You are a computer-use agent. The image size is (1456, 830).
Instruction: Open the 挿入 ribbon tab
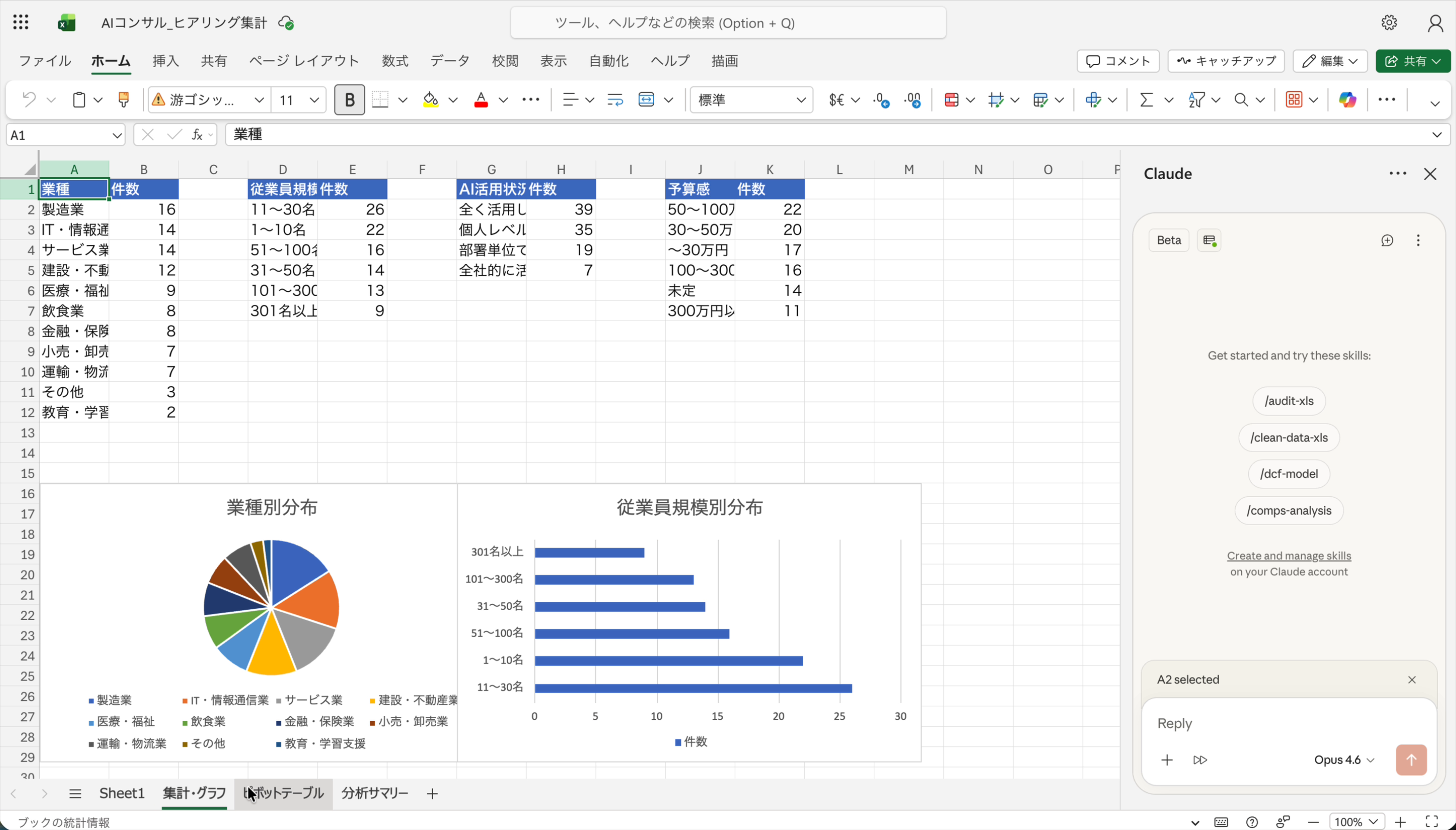(x=165, y=61)
